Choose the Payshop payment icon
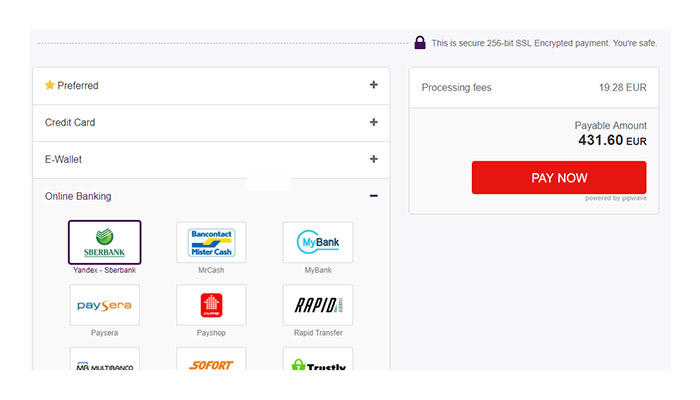 (x=211, y=305)
